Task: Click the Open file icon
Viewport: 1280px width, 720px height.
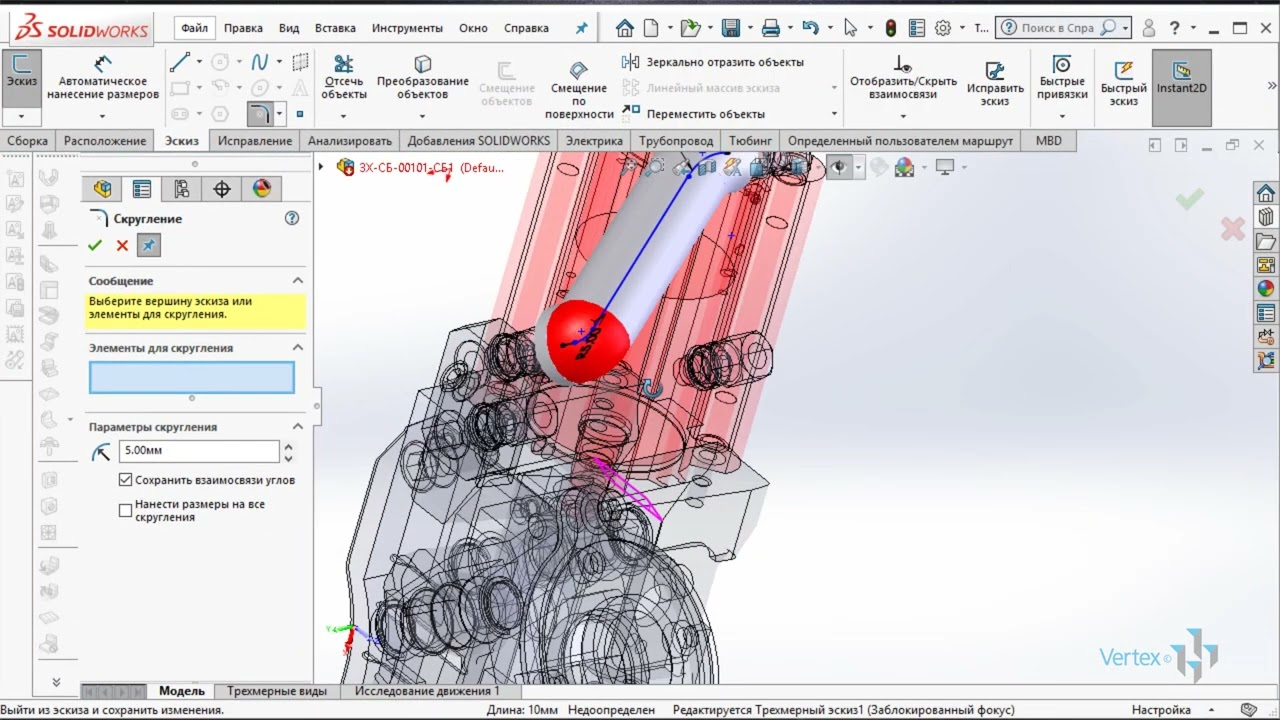Action: pyautogui.click(x=689, y=28)
